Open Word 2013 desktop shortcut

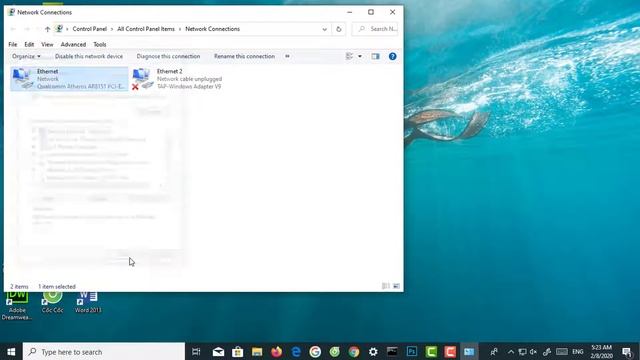[x=88, y=303]
